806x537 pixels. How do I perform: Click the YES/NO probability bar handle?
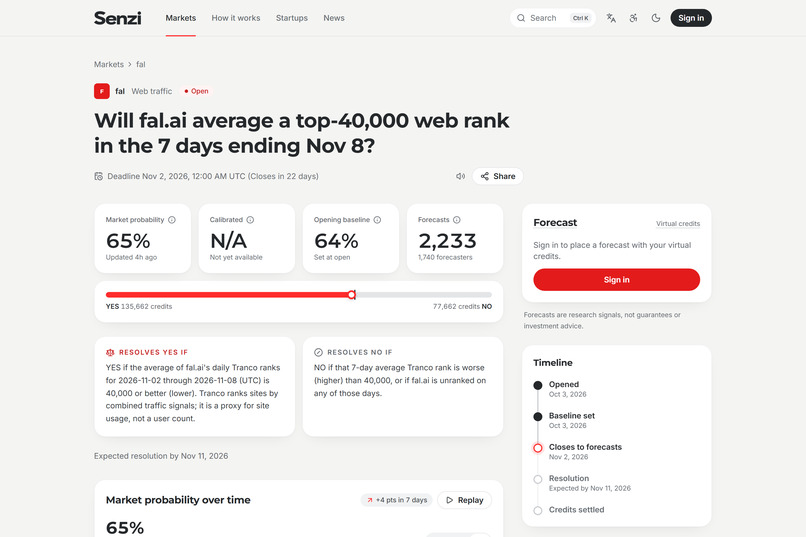click(352, 294)
